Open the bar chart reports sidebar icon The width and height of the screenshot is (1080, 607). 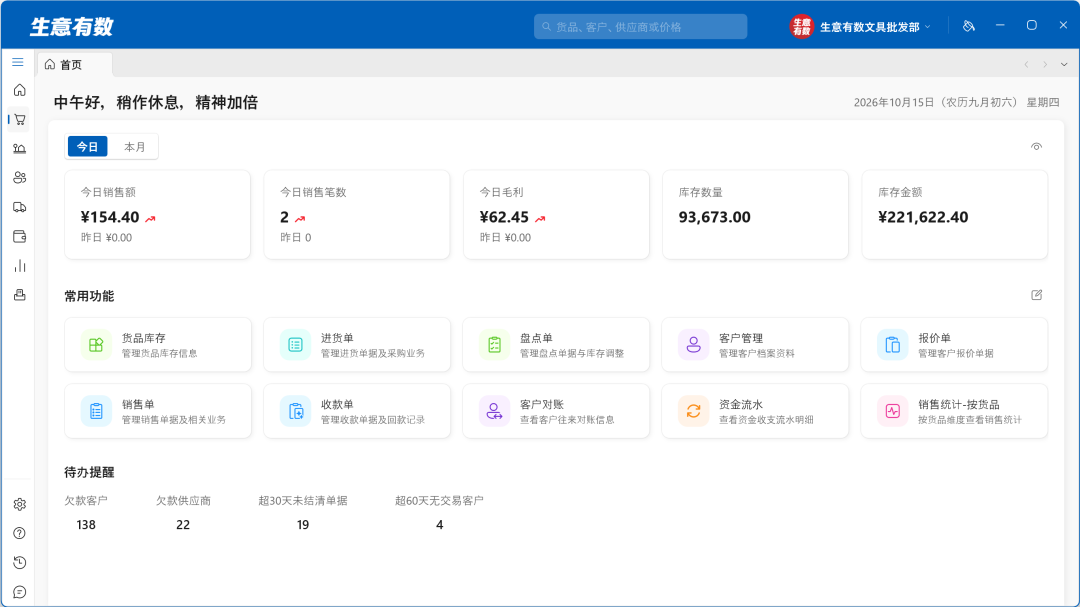click(x=19, y=265)
